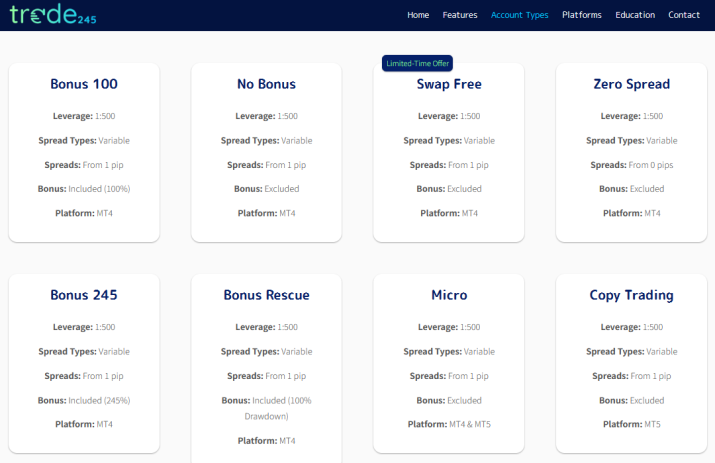Open the Features menu item
The height and width of the screenshot is (463, 715).
click(460, 15)
